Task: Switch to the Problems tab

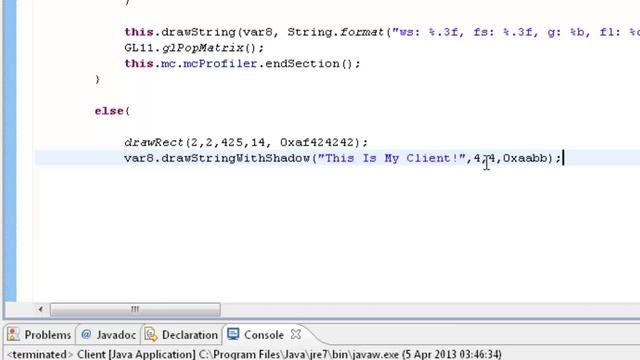Action: [40, 335]
